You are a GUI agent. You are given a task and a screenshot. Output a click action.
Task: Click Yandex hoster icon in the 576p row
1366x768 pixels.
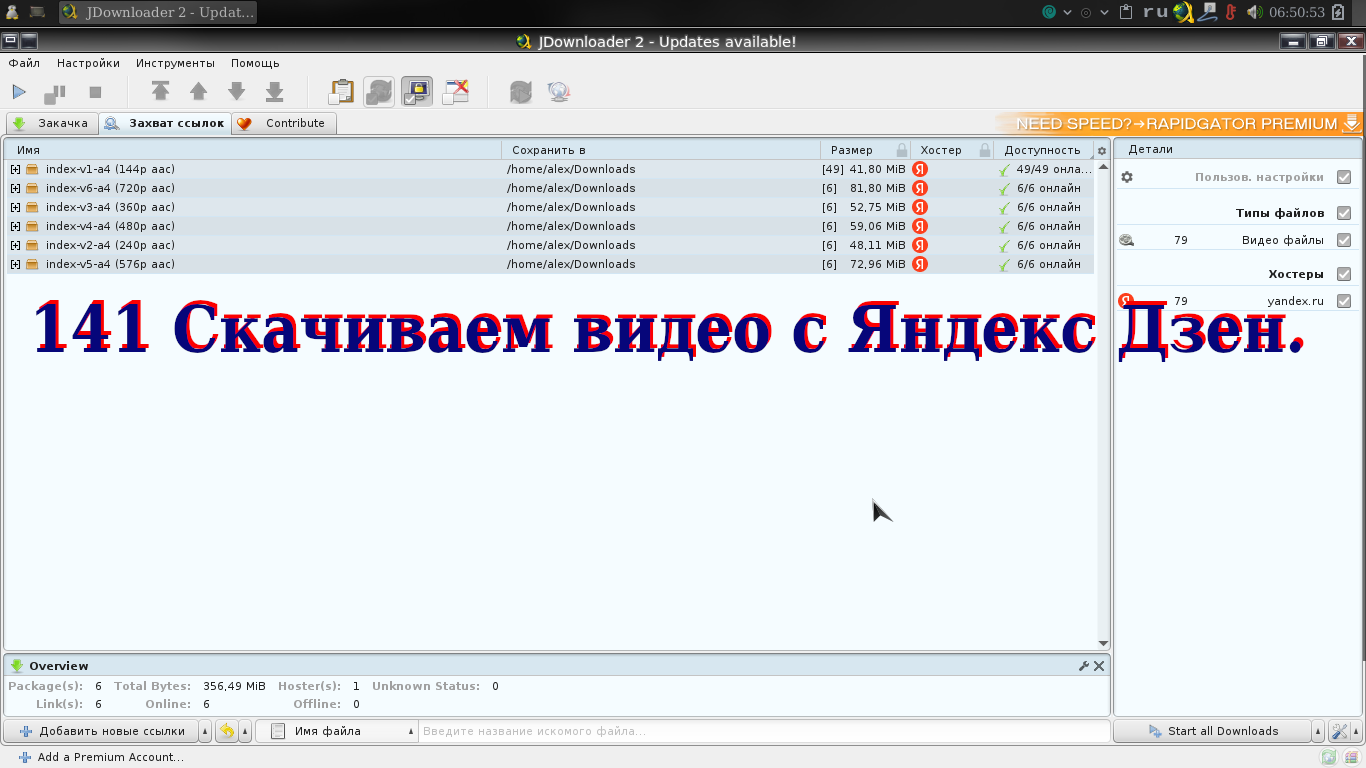(920, 264)
